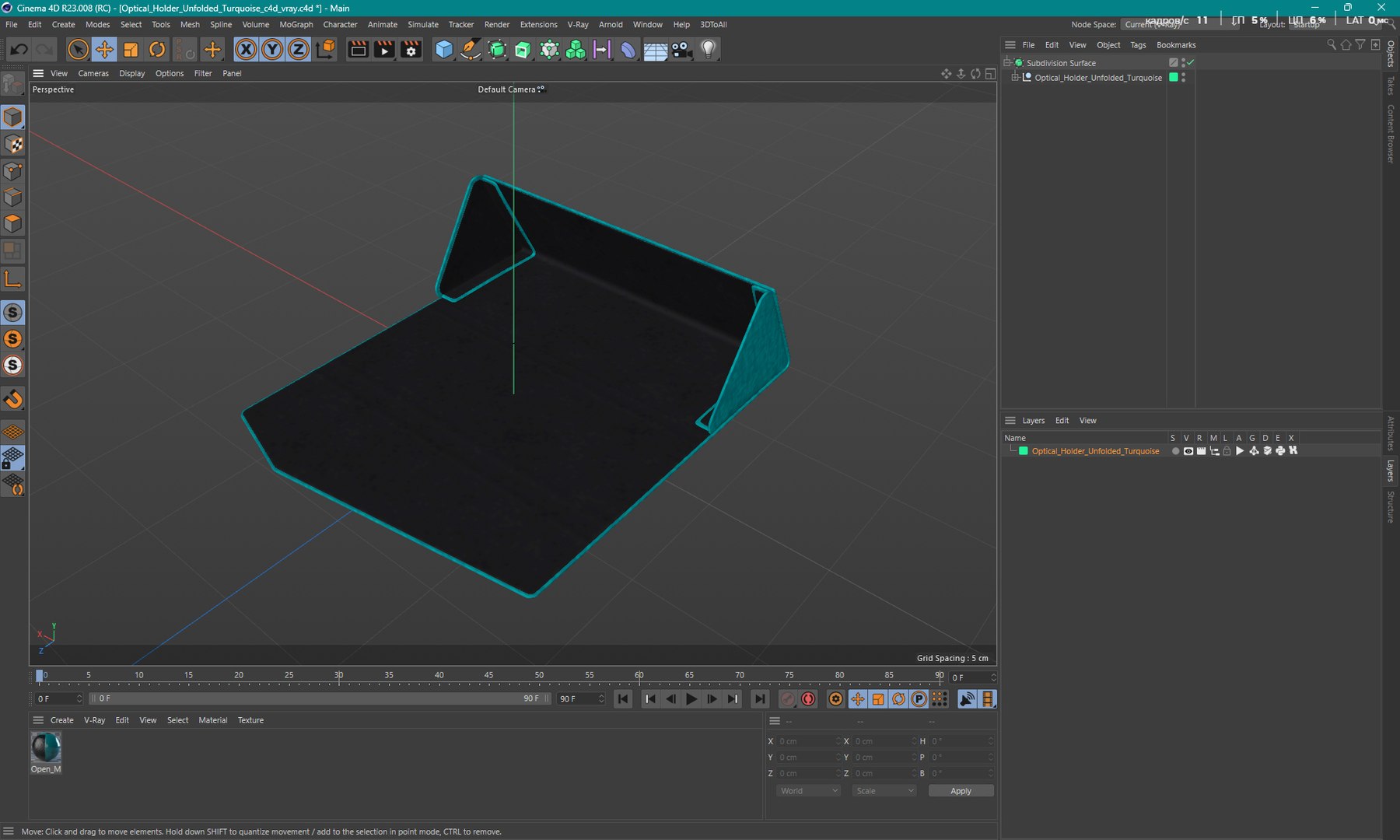This screenshot has height=840, width=1400.
Task: Open the Node Space dropdown
Action: pos(1178,25)
